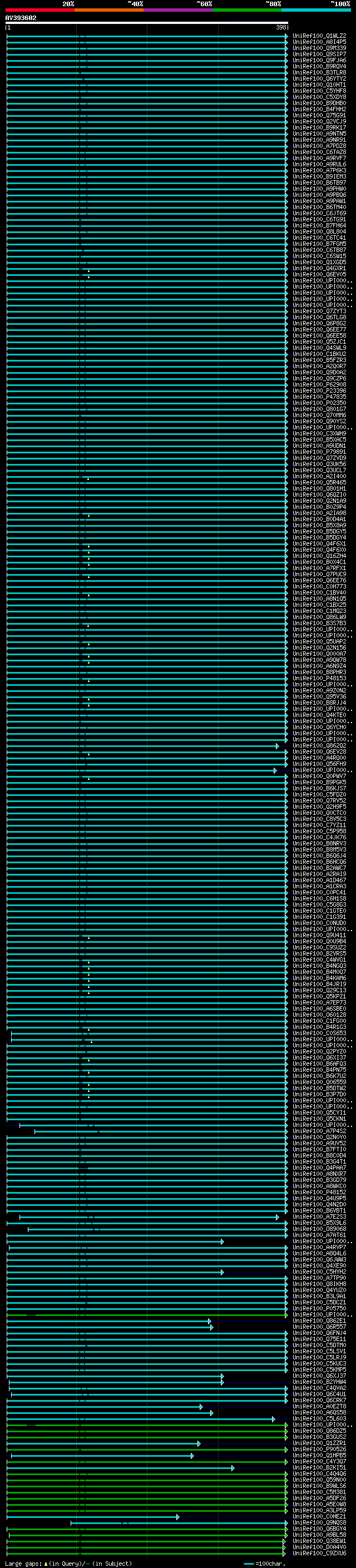Select hit label UniRef100_O60128
The image size is (356, 1568).
tap(319, 1015)
